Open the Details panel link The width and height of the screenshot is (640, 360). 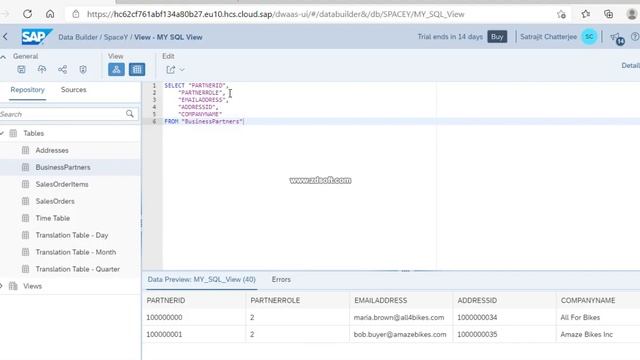[631, 65]
